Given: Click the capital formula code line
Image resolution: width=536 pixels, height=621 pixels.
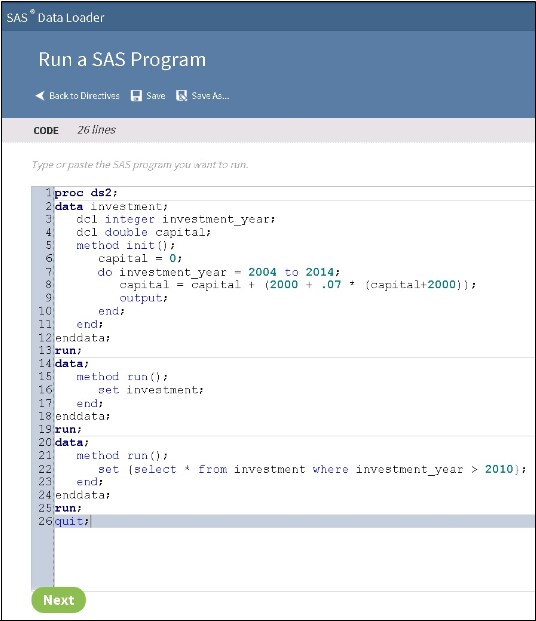Looking at the screenshot, I should [x=298, y=285].
